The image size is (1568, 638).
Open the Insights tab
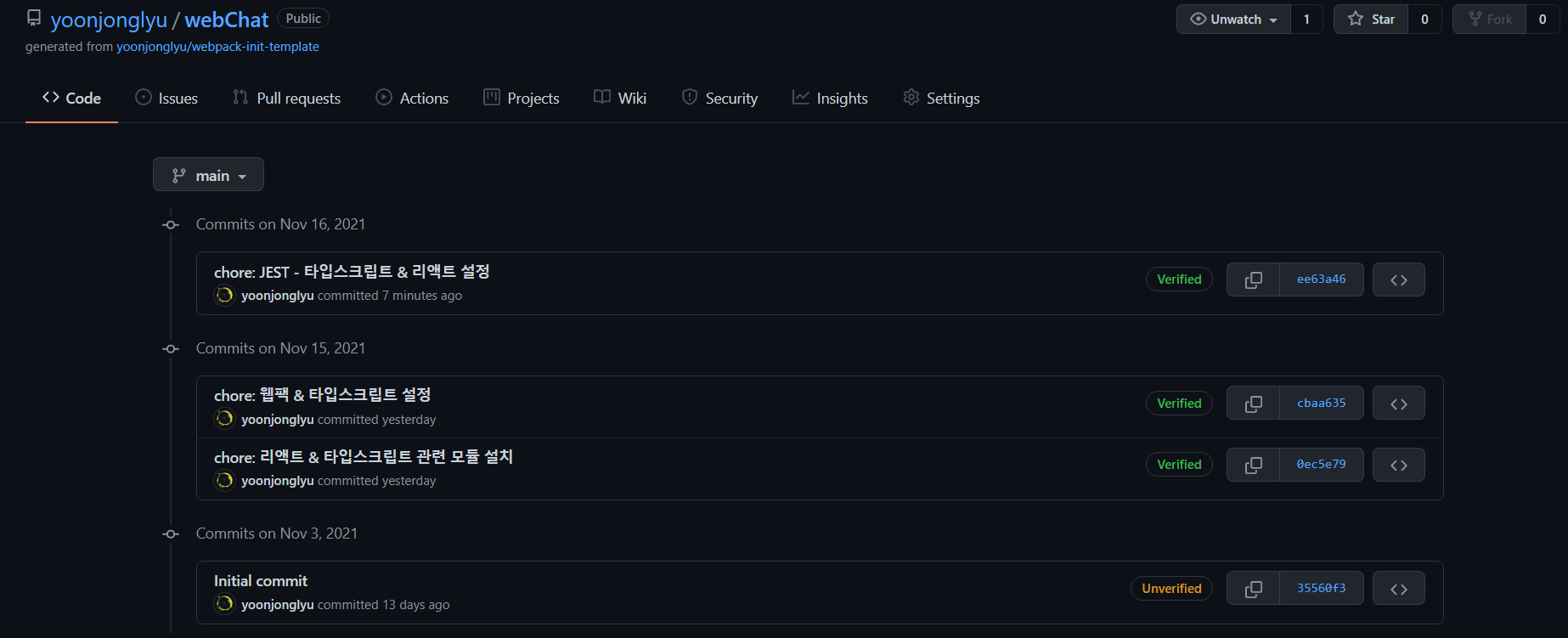click(x=830, y=99)
